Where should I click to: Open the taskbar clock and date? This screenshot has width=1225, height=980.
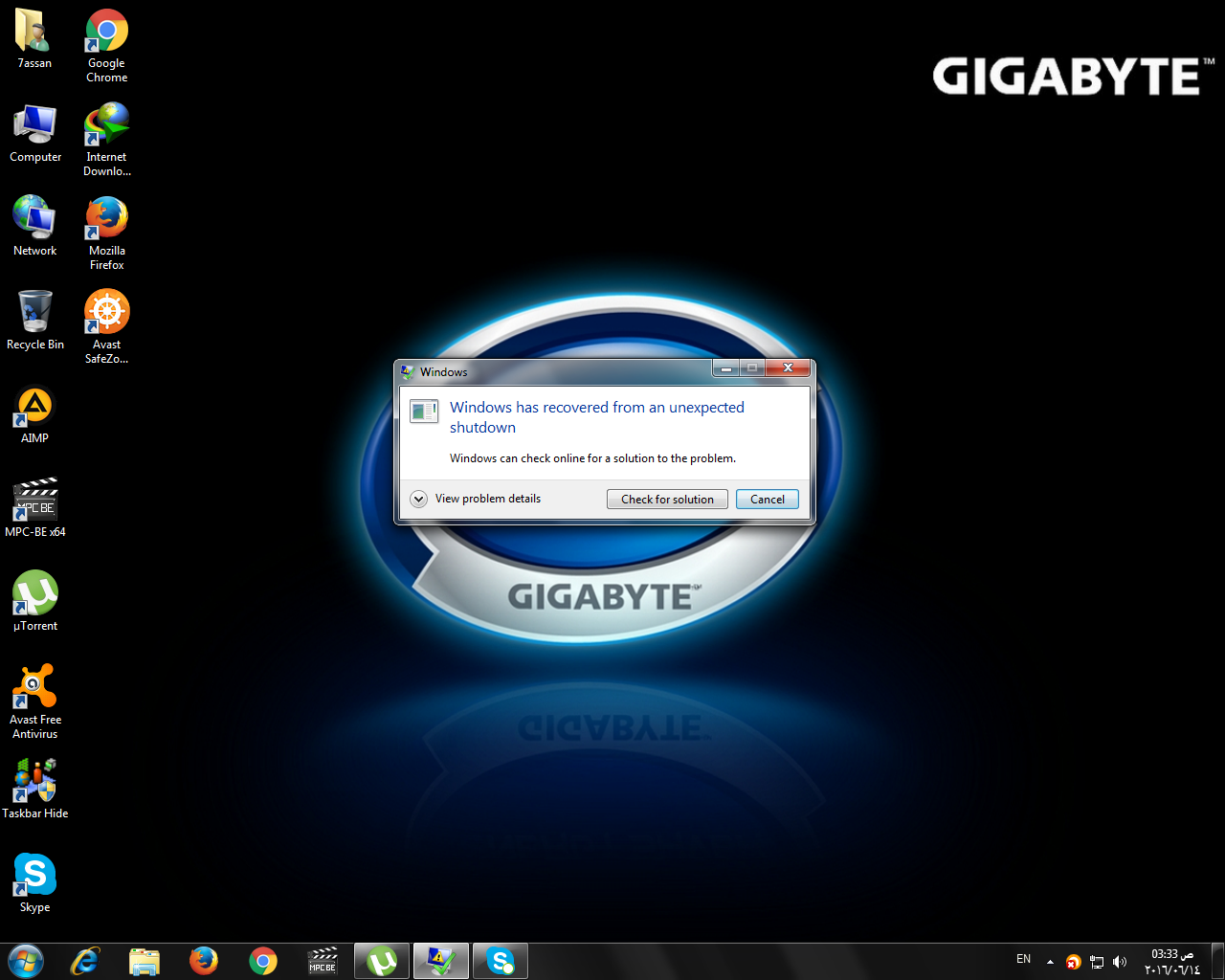(x=1172, y=962)
